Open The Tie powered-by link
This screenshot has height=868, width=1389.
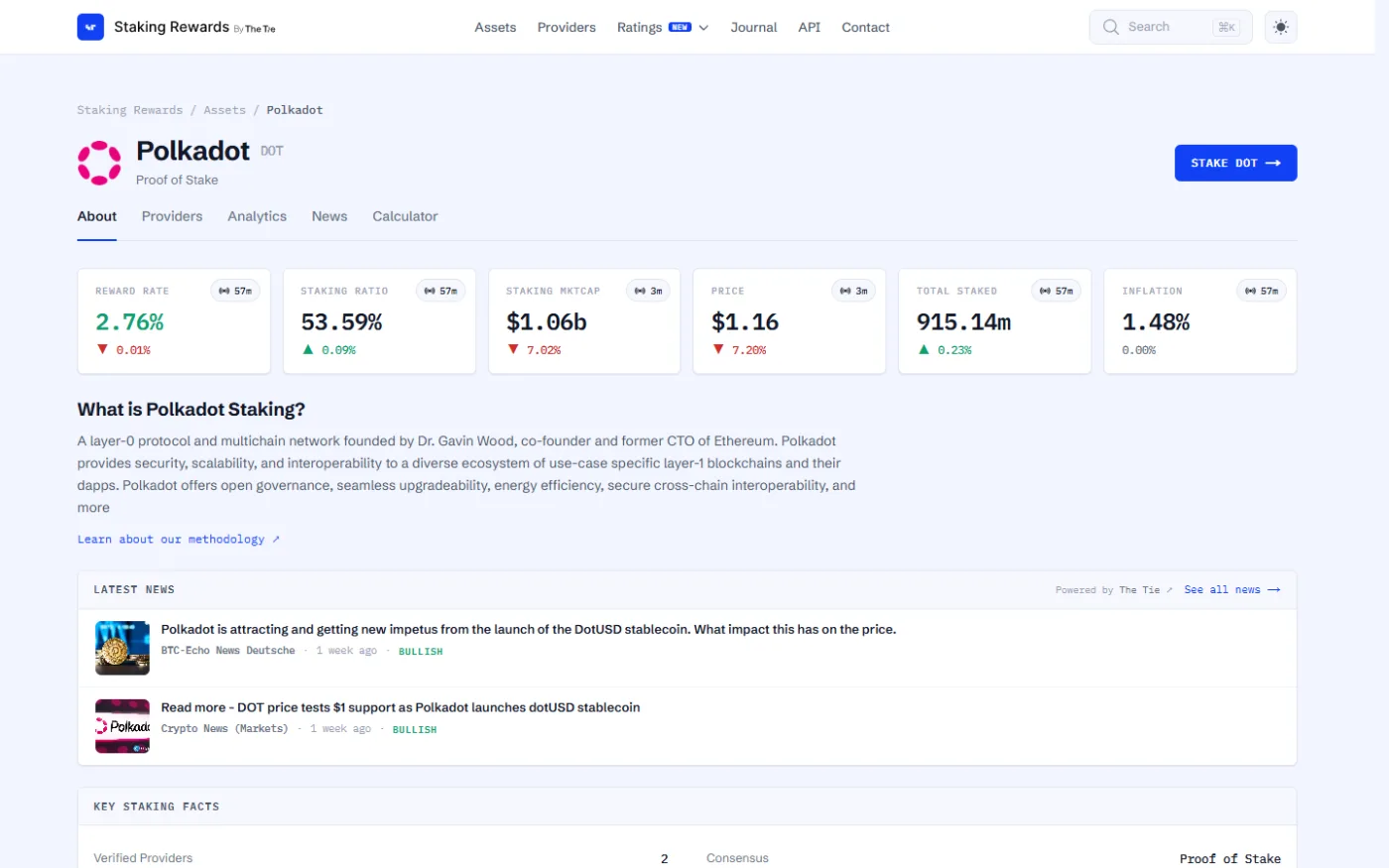[1146, 590]
